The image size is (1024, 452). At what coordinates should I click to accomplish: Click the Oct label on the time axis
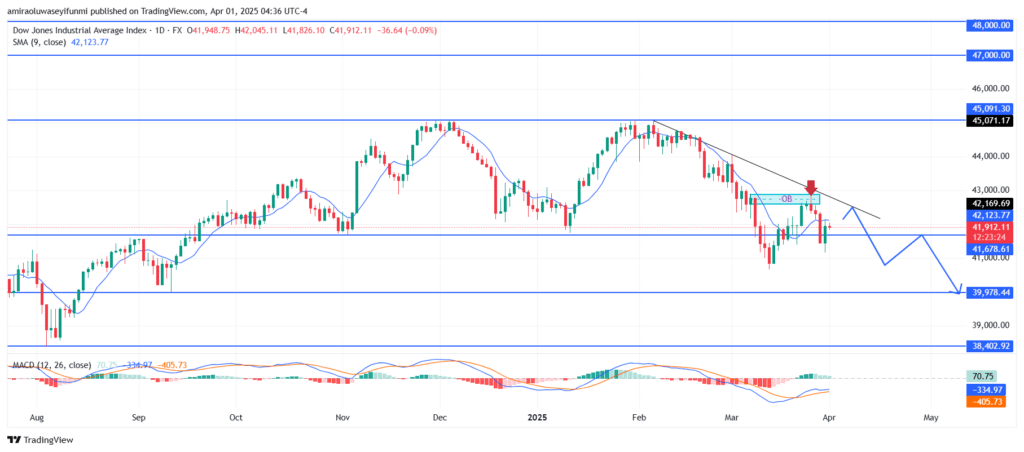[236, 417]
